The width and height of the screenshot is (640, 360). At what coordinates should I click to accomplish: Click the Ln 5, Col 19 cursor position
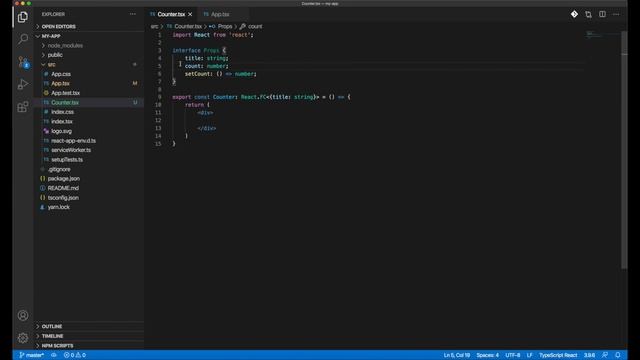(457, 355)
